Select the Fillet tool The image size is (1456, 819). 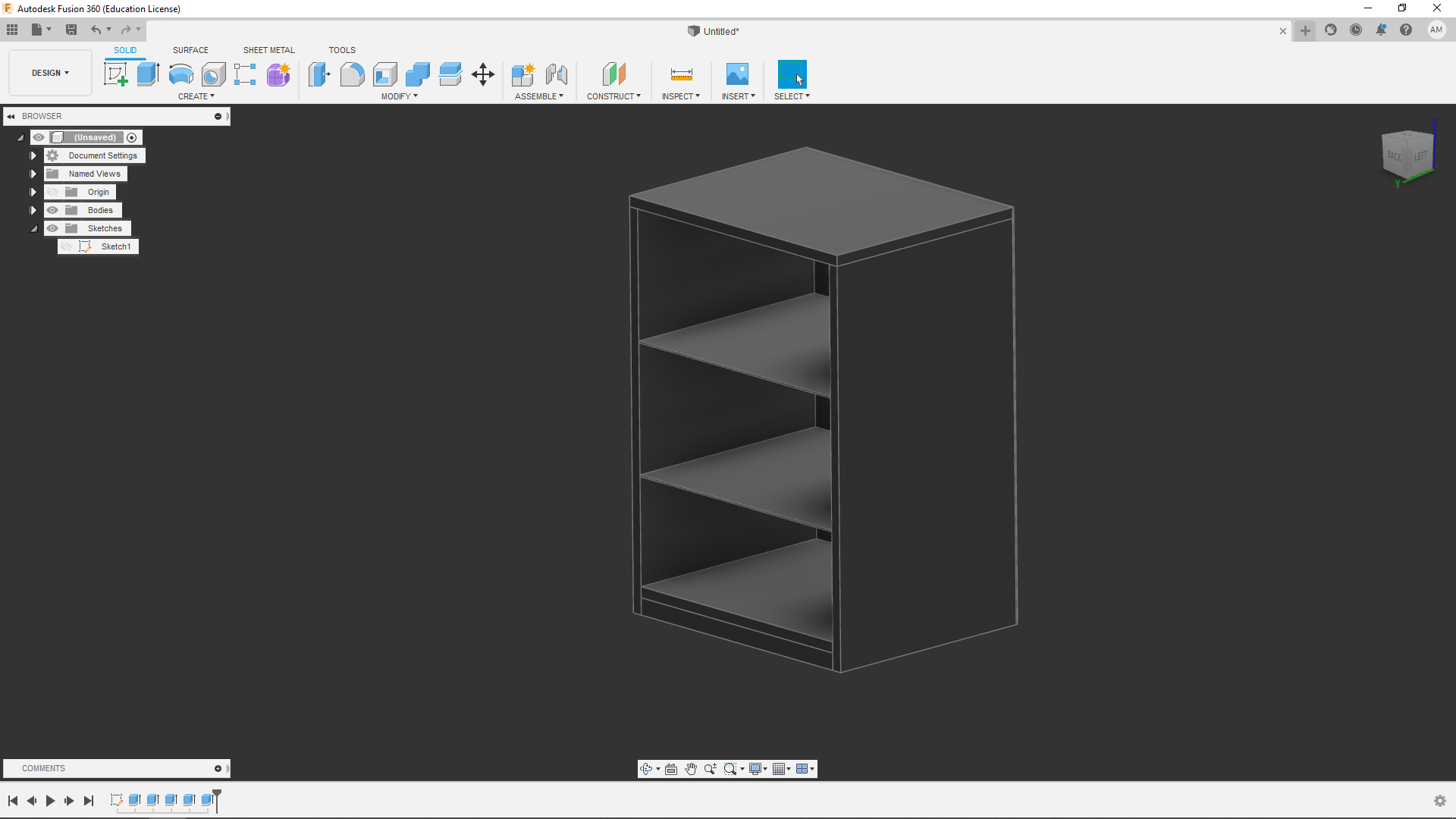352,74
